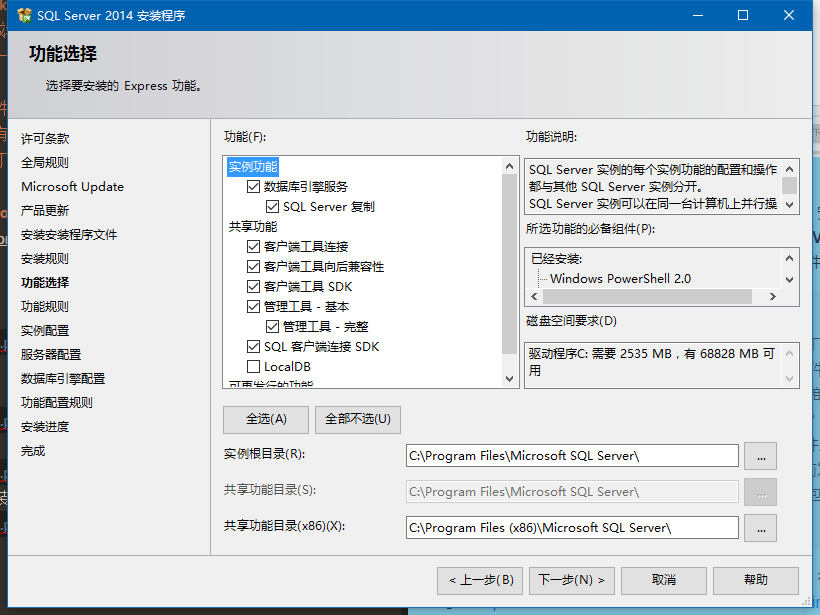Image resolution: width=820 pixels, height=615 pixels.
Task: Click the feature list scrollbar thumb
Action: coord(509,264)
